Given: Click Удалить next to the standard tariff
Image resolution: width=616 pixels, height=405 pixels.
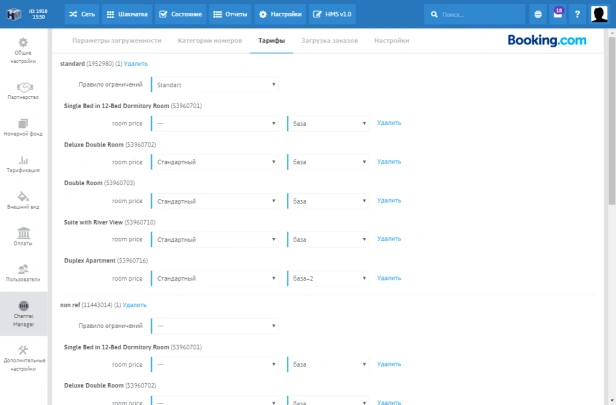Looking at the screenshot, I should pos(136,64).
